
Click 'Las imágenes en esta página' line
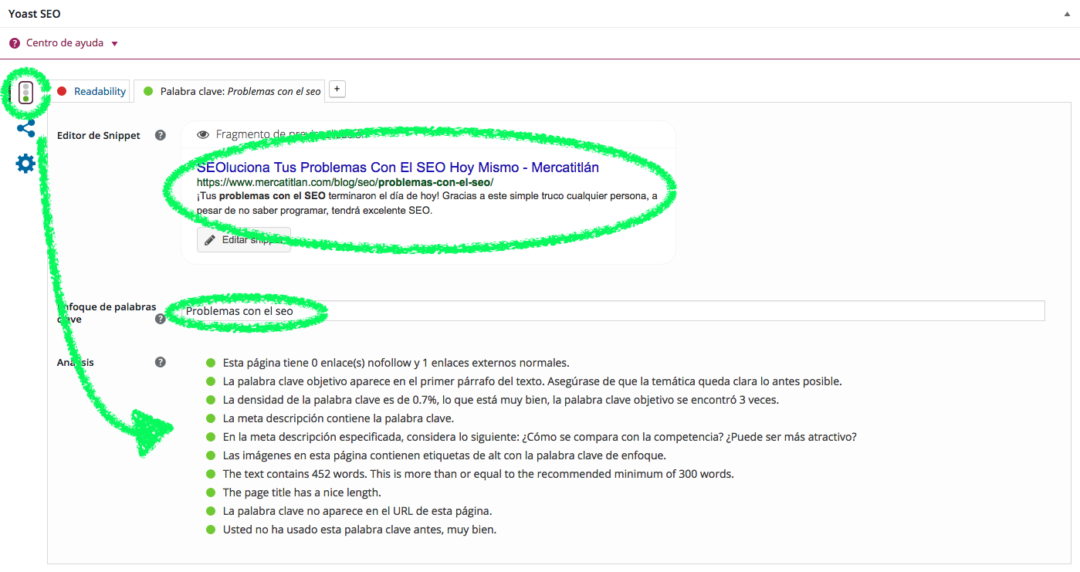click(444, 456)
